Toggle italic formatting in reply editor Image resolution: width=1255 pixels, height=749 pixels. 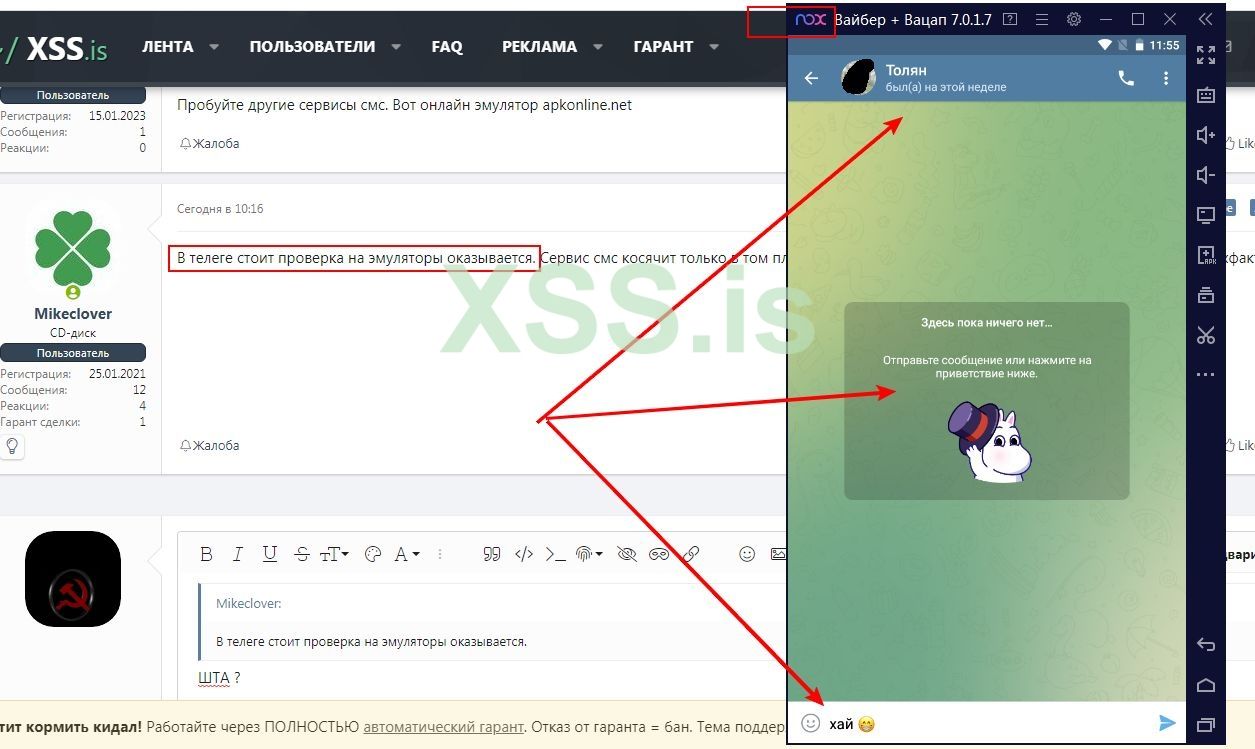237,554
